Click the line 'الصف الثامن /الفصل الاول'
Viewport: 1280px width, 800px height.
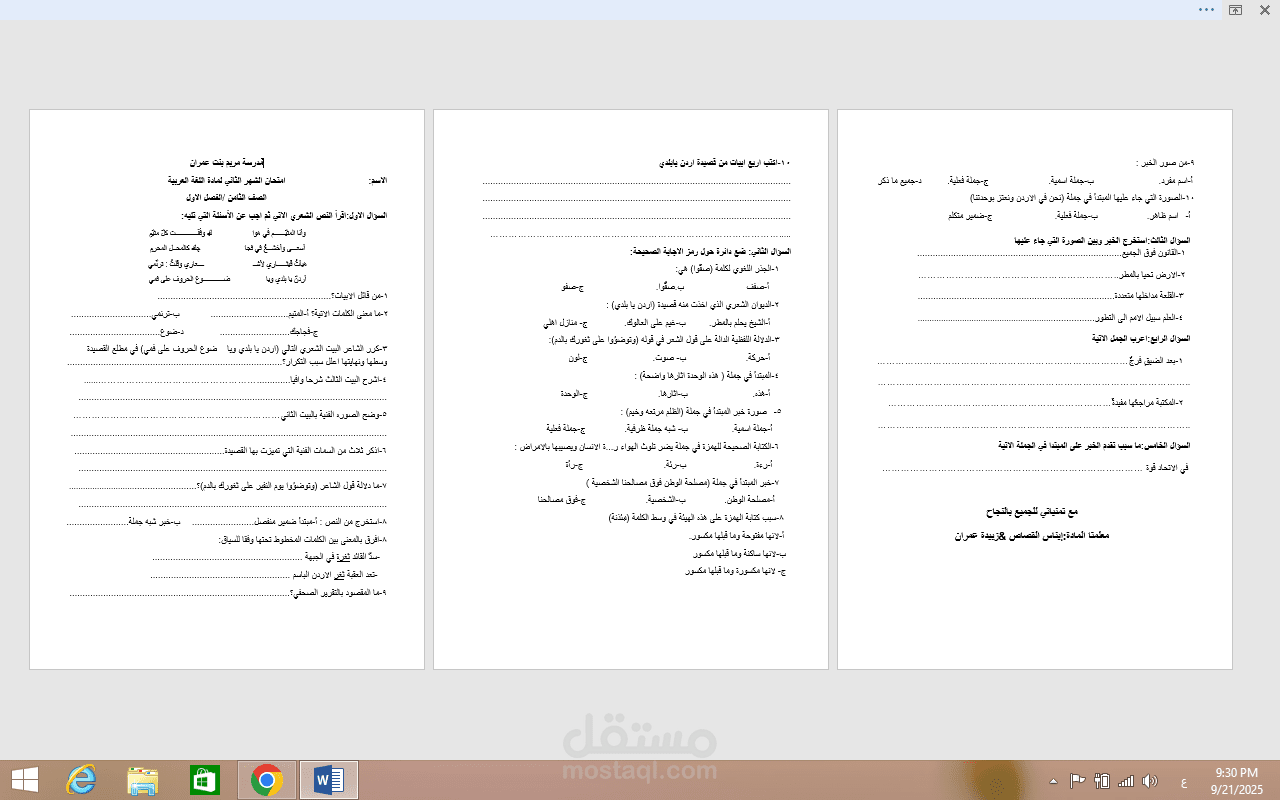pyautogui.click(x=227, y=198)
